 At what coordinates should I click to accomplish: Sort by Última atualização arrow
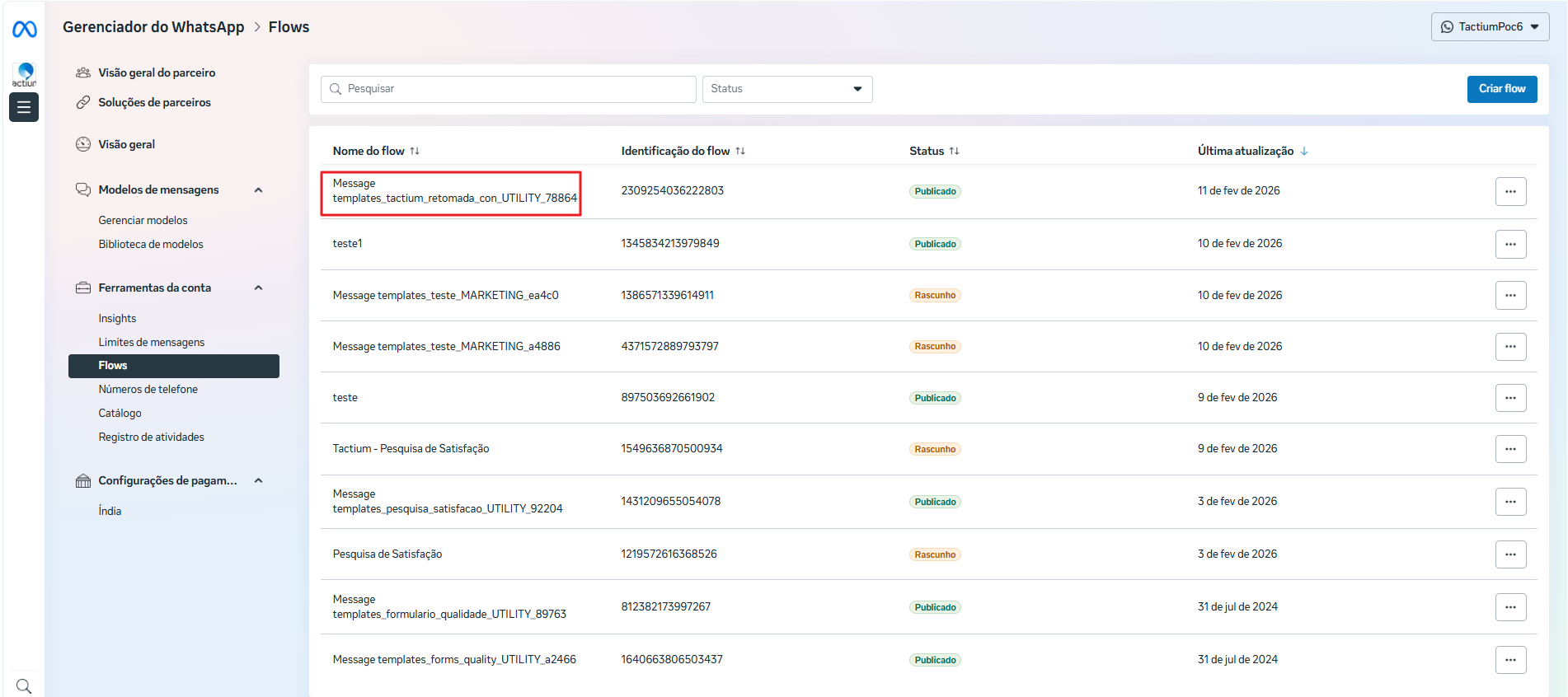(1304, 151)
